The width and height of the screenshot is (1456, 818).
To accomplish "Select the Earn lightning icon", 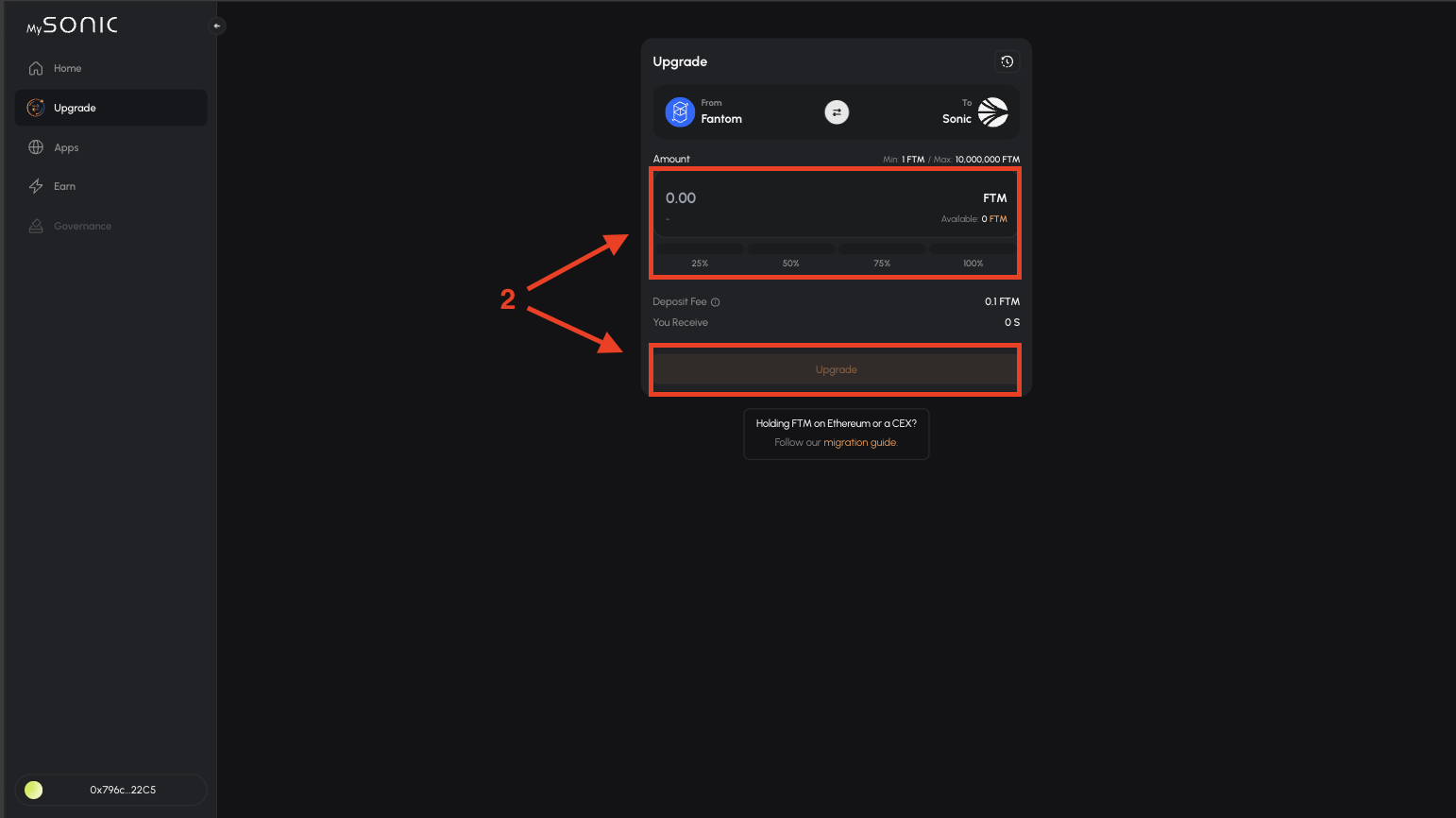I will coord(35,186).
